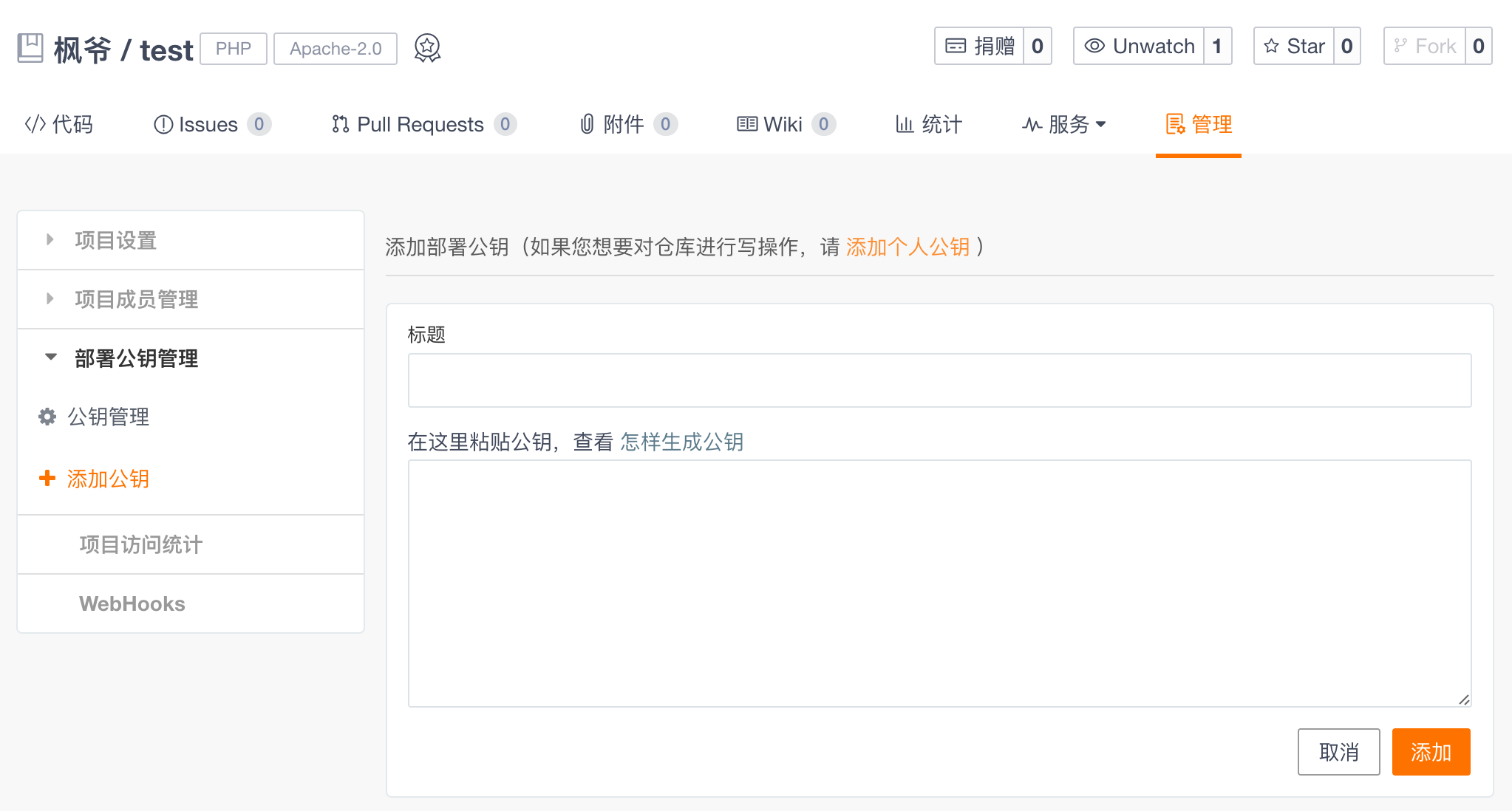Click the 捐赠 donate button
The image size is (1512, 811).
pyautogui.click(x=979, y=47)
